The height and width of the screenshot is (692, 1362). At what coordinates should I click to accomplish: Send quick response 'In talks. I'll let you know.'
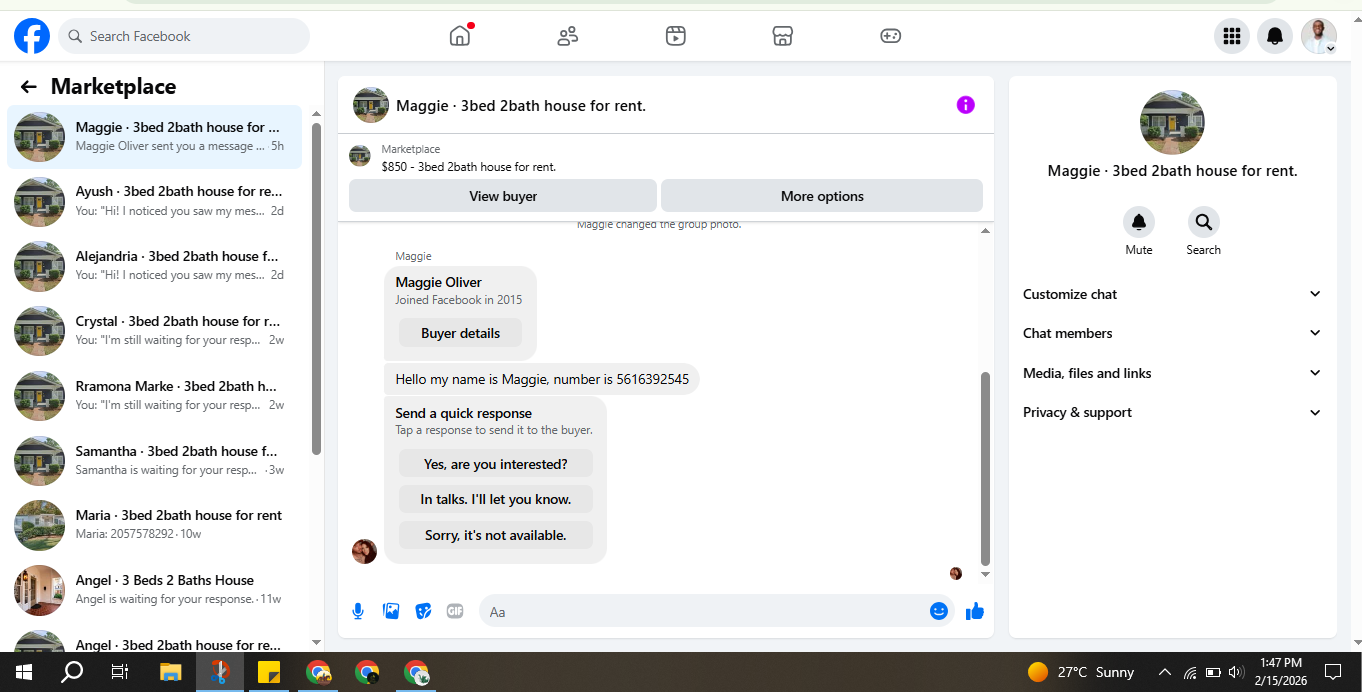[495, 499]
